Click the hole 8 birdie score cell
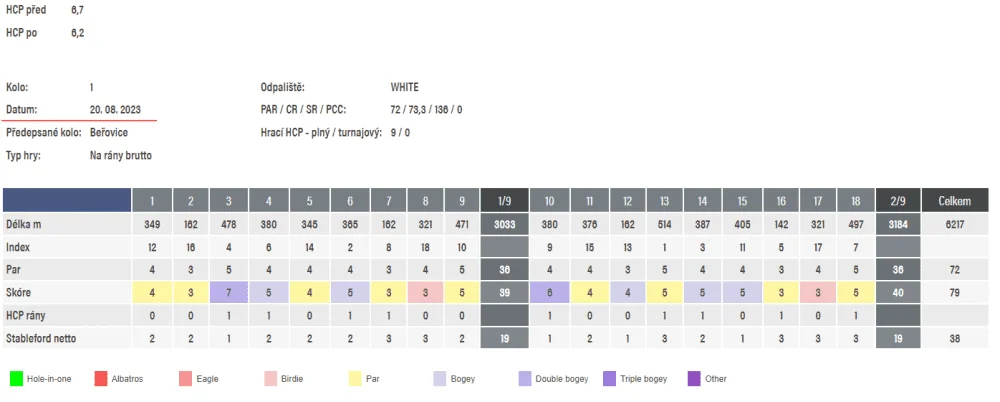The height and width of the screenshot is (402, 1000). point(425,292)
